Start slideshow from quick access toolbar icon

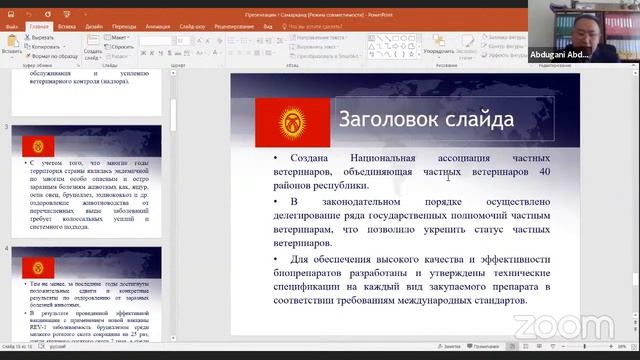point(67,14)
